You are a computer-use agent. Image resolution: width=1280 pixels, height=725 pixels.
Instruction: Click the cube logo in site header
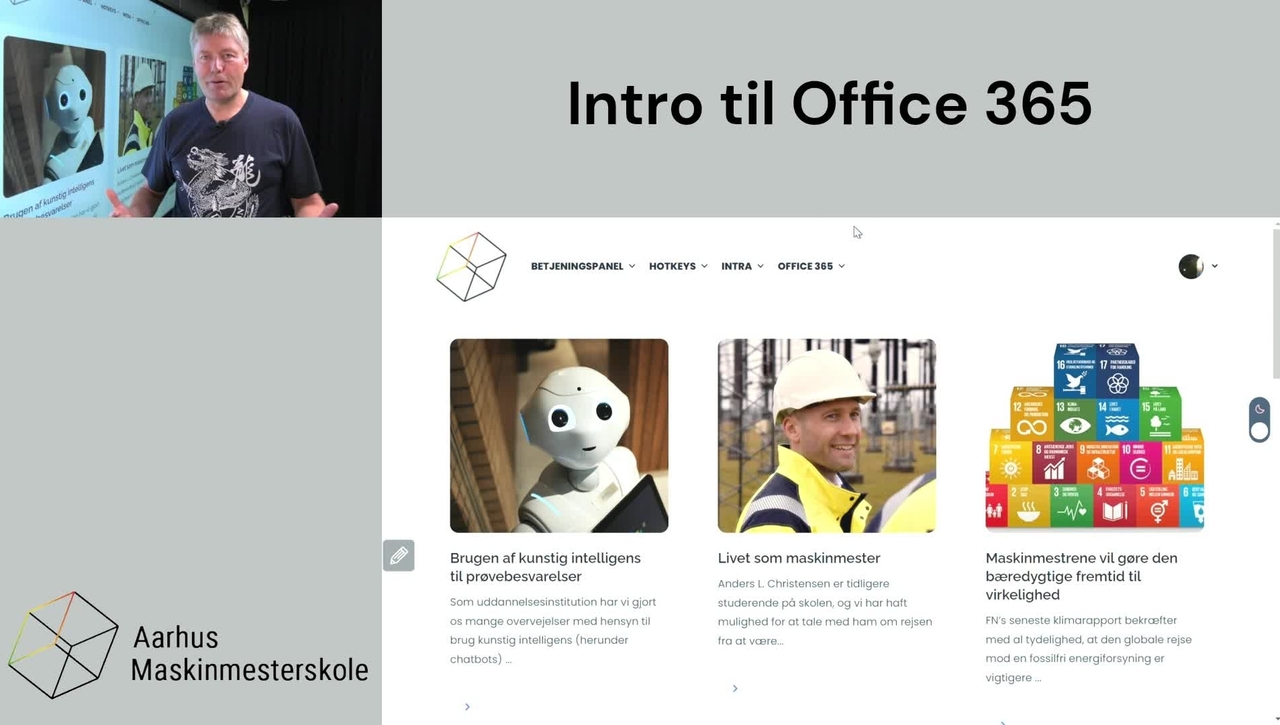[x=472, y=267]
